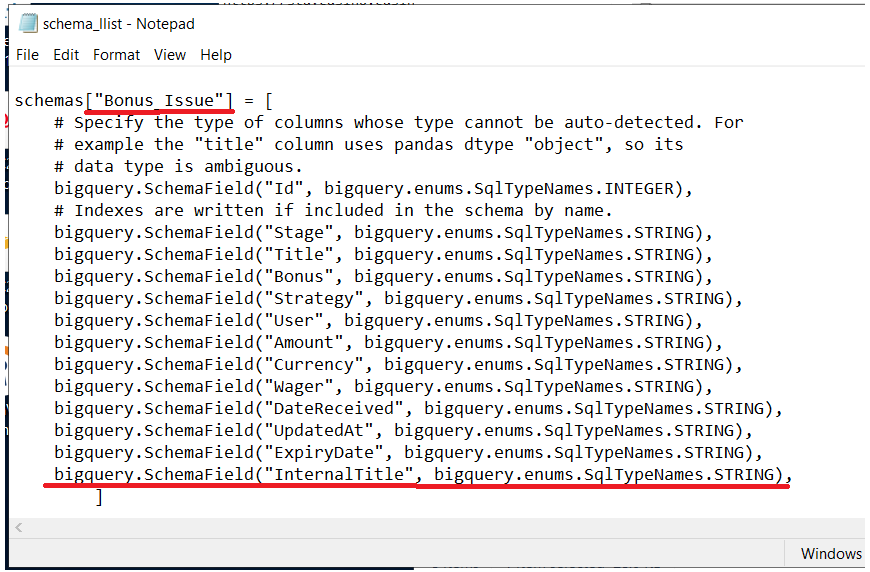Click the "Bonus_Issue" schema key text

tap(159, 100)
